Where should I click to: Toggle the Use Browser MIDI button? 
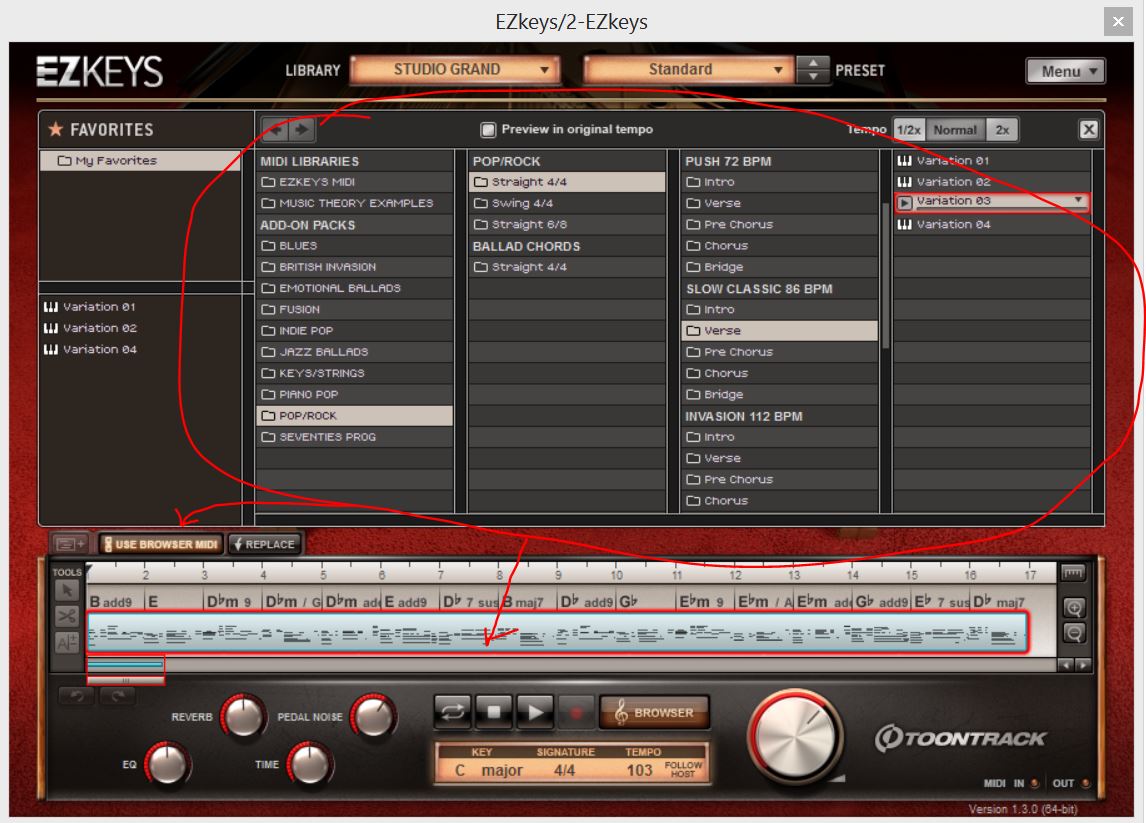(161, 544)
